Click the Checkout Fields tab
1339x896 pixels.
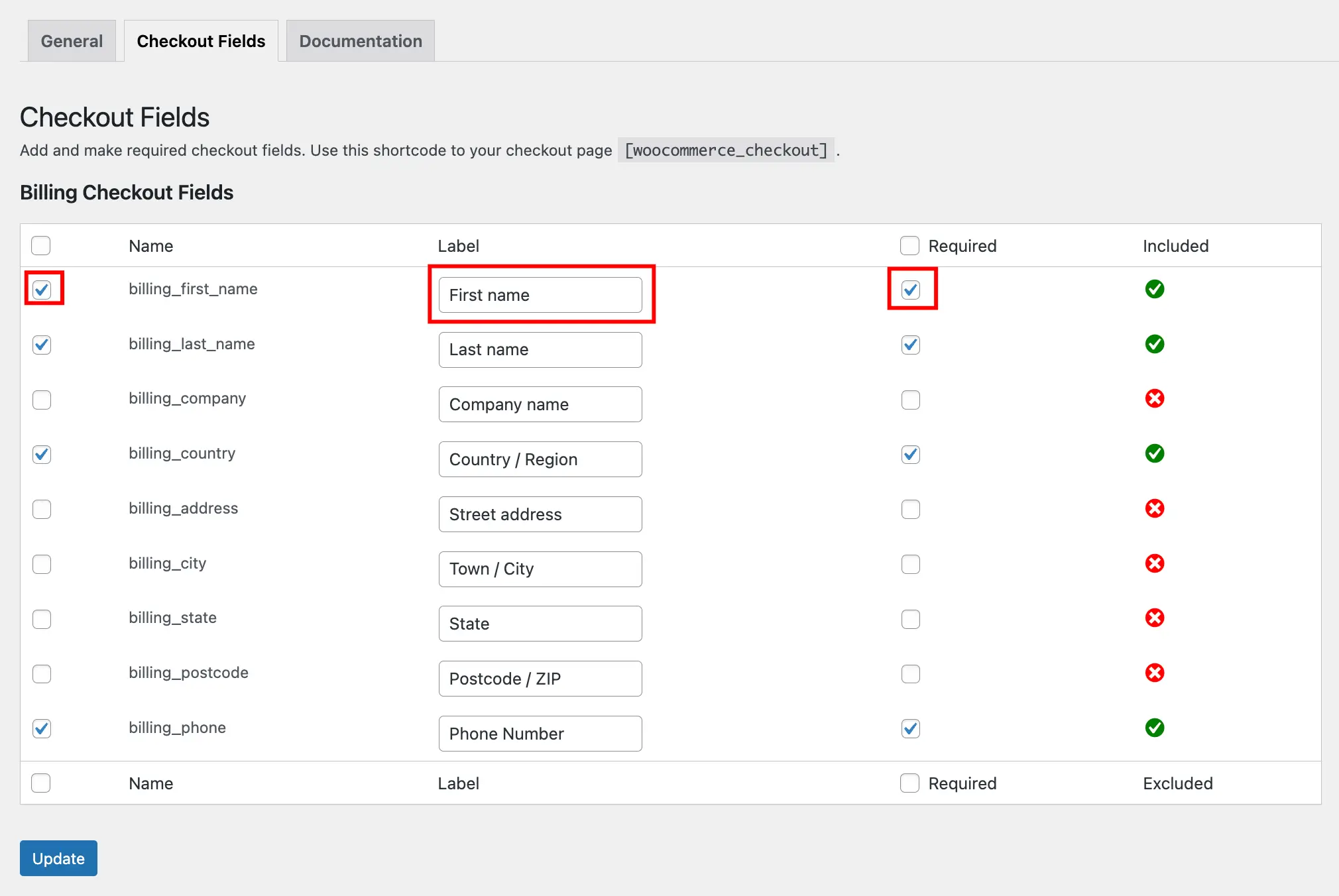pyautogui.click(x=200, y=40)
